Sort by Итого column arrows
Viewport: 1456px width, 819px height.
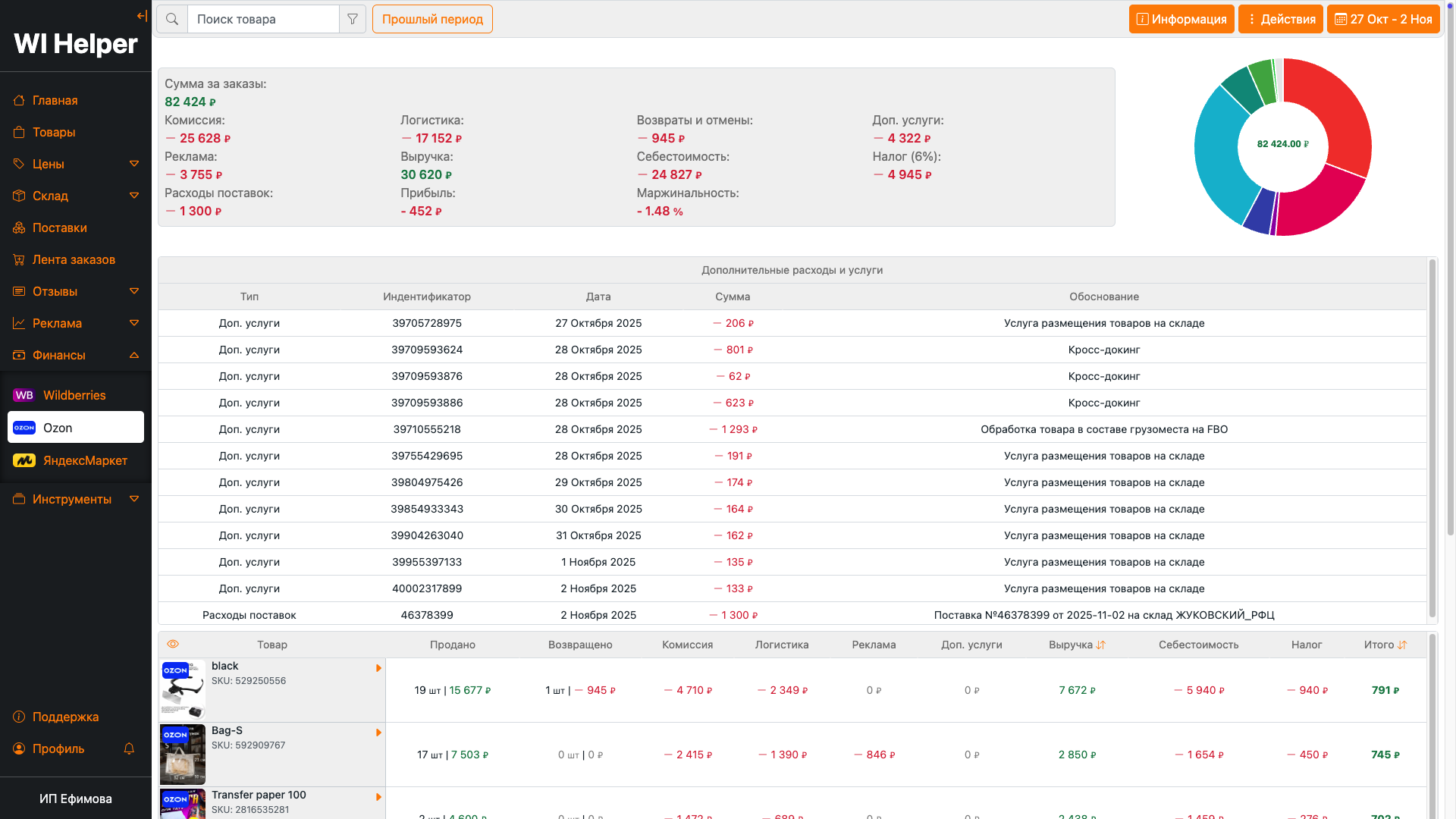(1402, 645)
